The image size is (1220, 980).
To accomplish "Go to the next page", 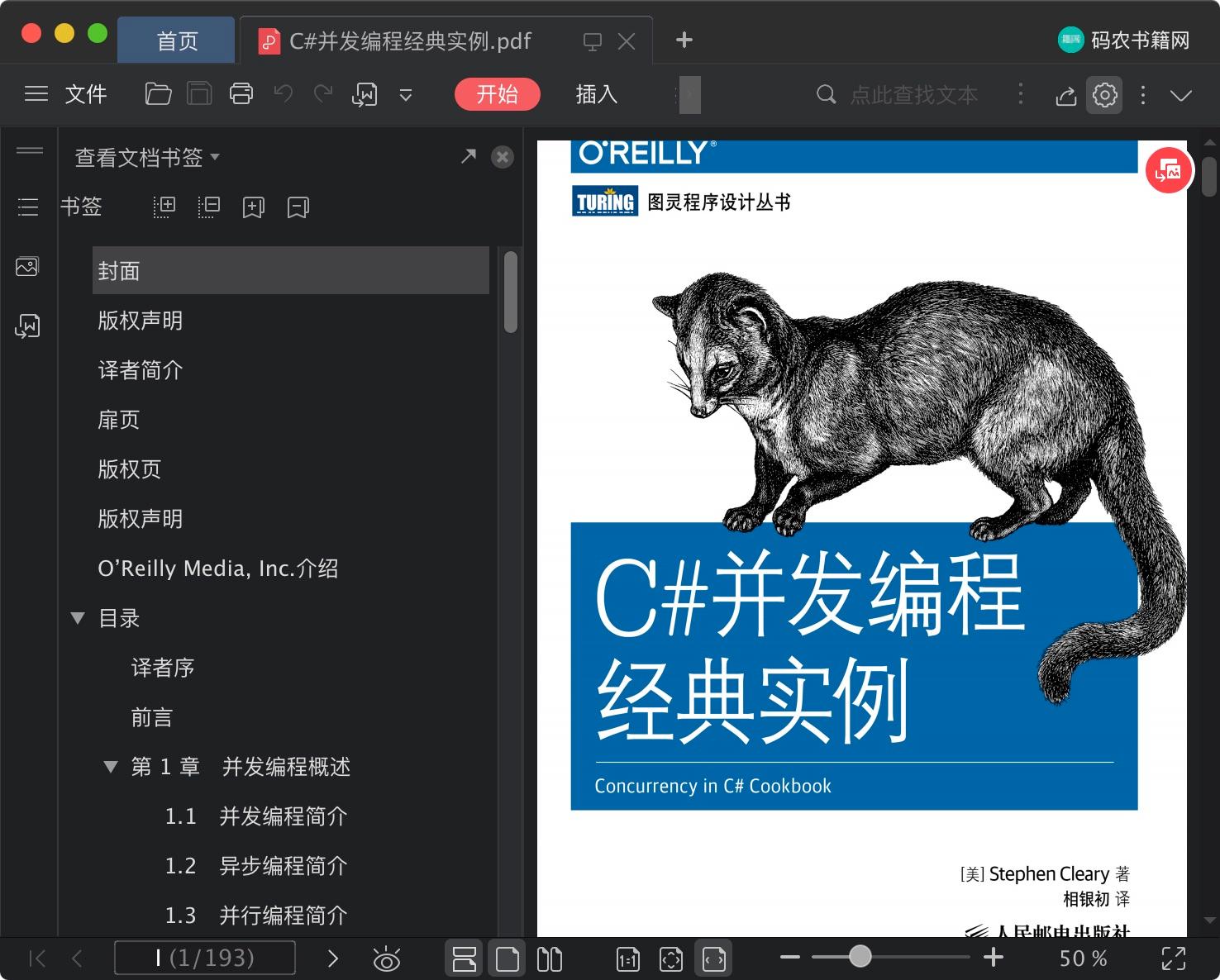I will [x=333, y=959].
